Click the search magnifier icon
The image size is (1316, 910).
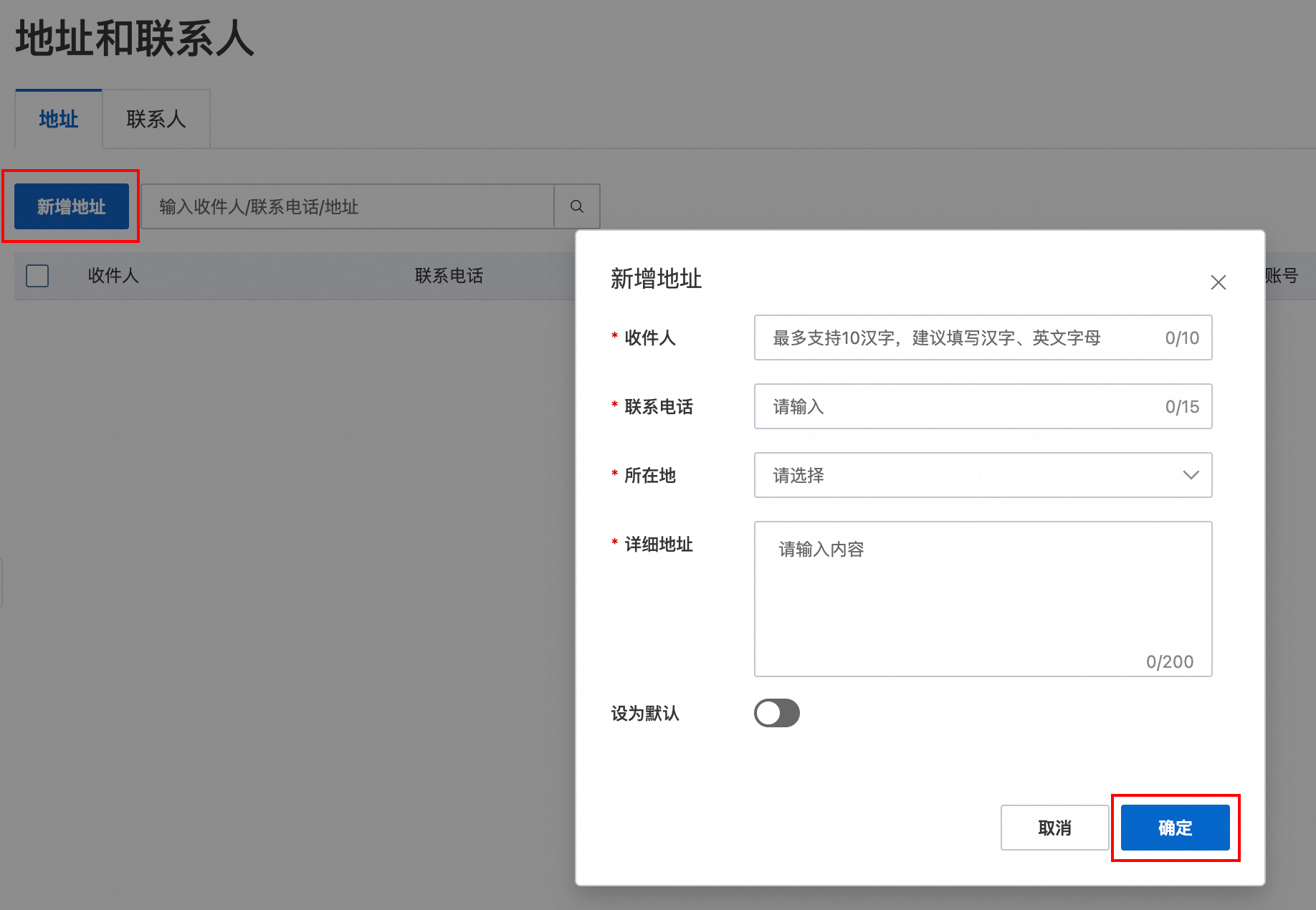[577, 206]
